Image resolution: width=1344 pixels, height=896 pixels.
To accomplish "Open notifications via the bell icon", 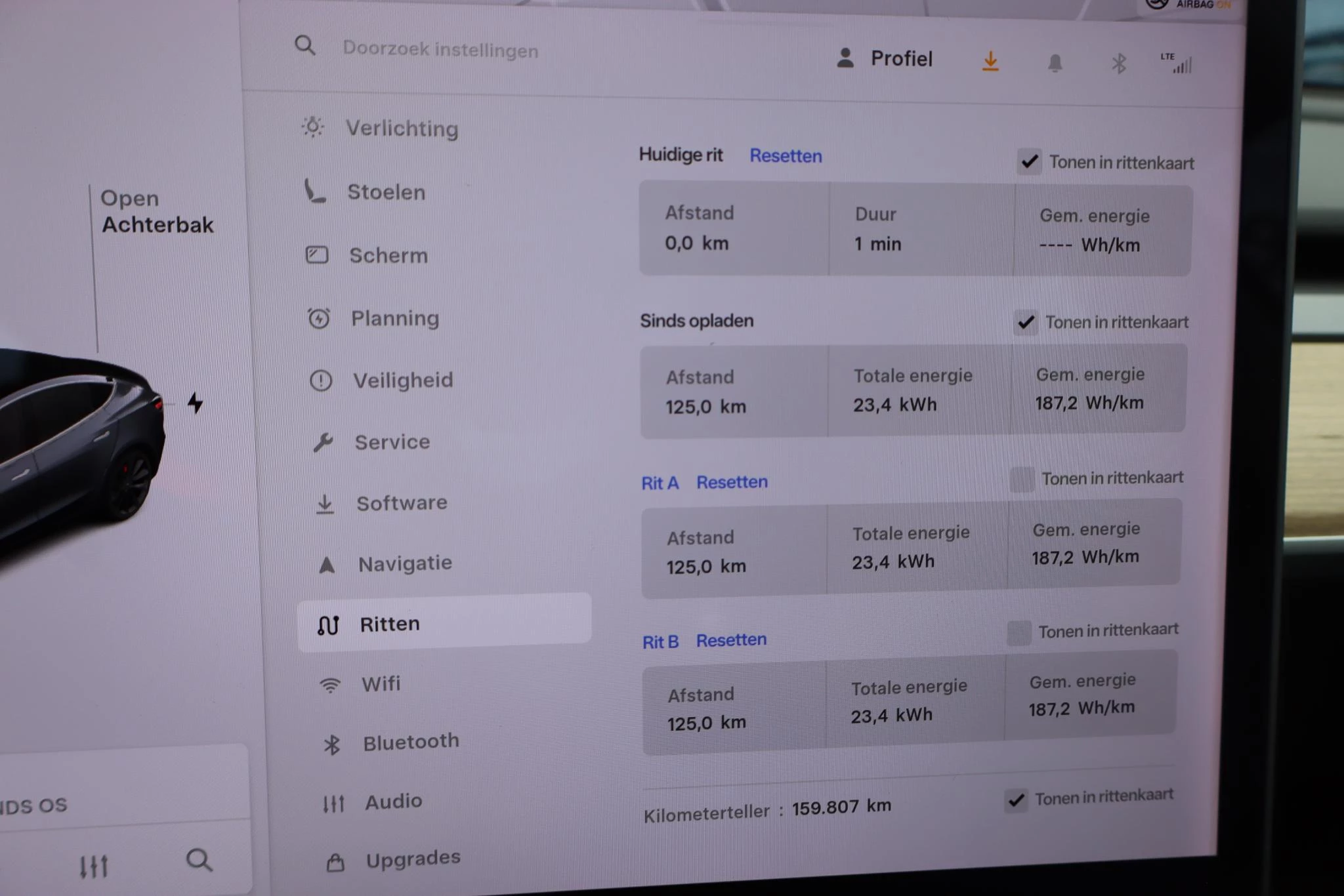I will tap(1056, 62).
